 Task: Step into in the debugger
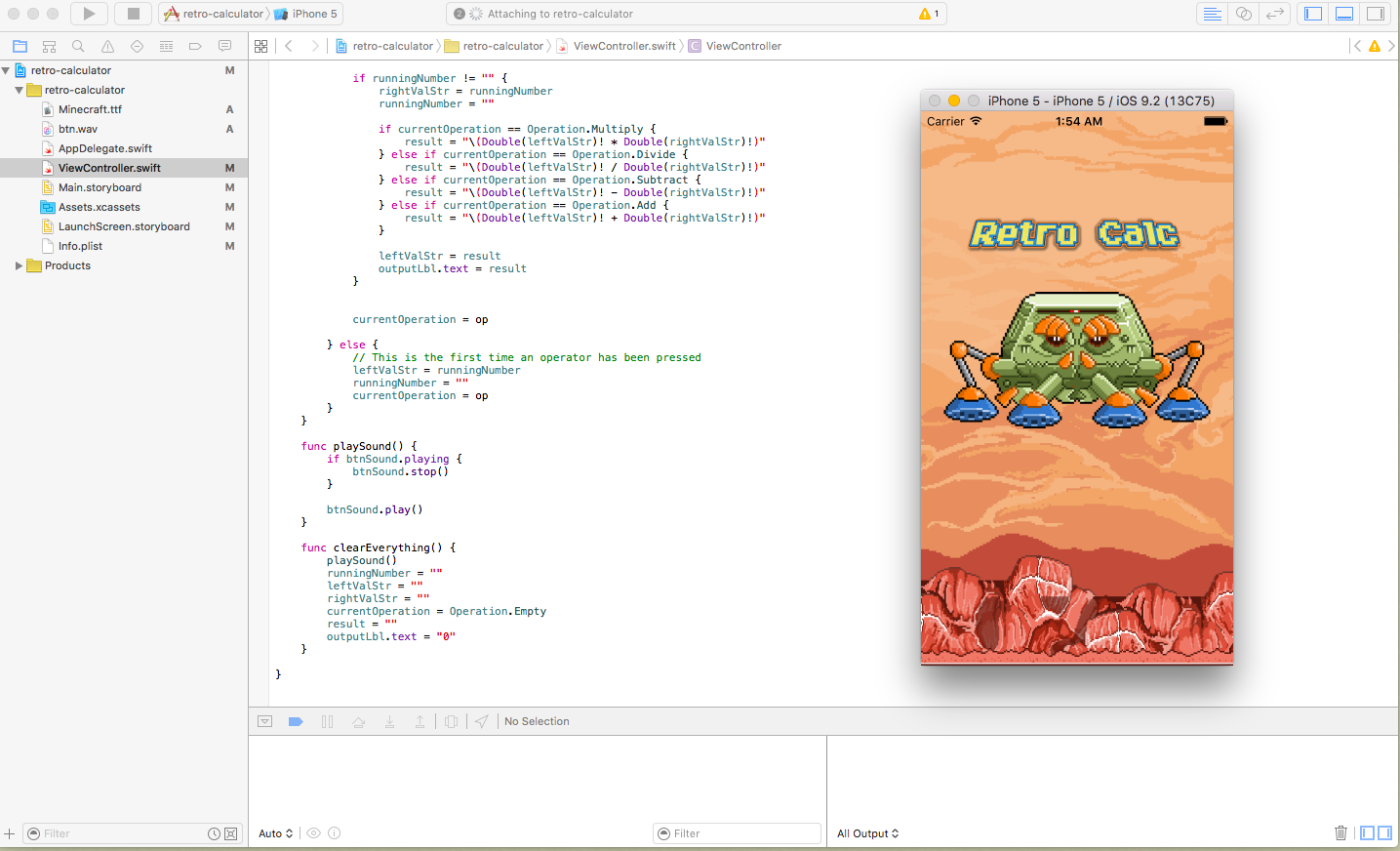click(389, 721)
